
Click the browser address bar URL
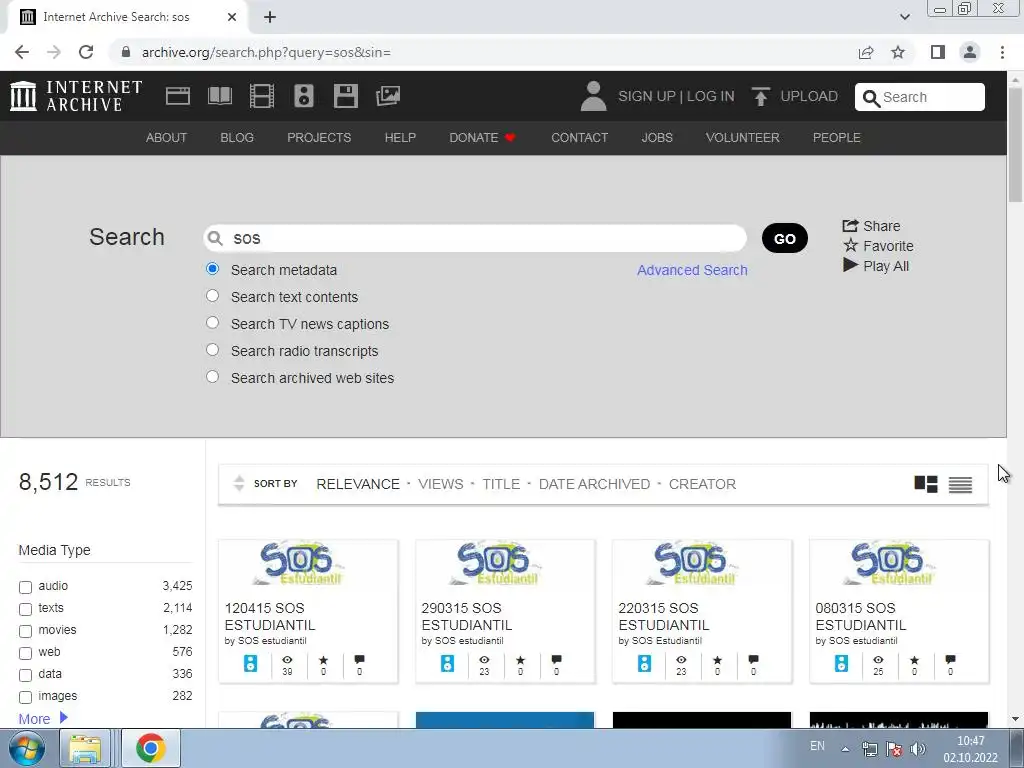click(x=266, y=52)
